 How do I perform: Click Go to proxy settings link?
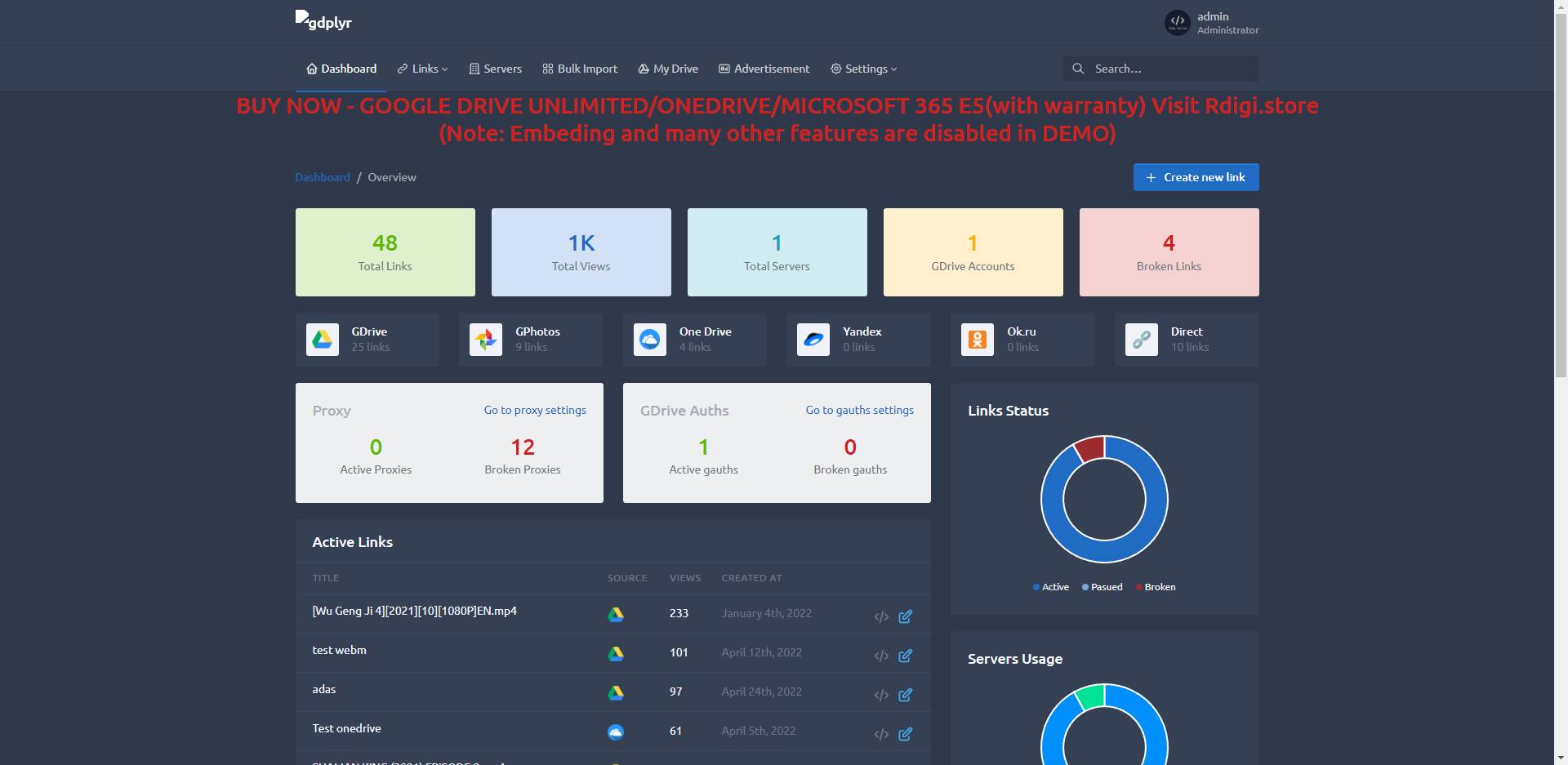pos(535,410)
